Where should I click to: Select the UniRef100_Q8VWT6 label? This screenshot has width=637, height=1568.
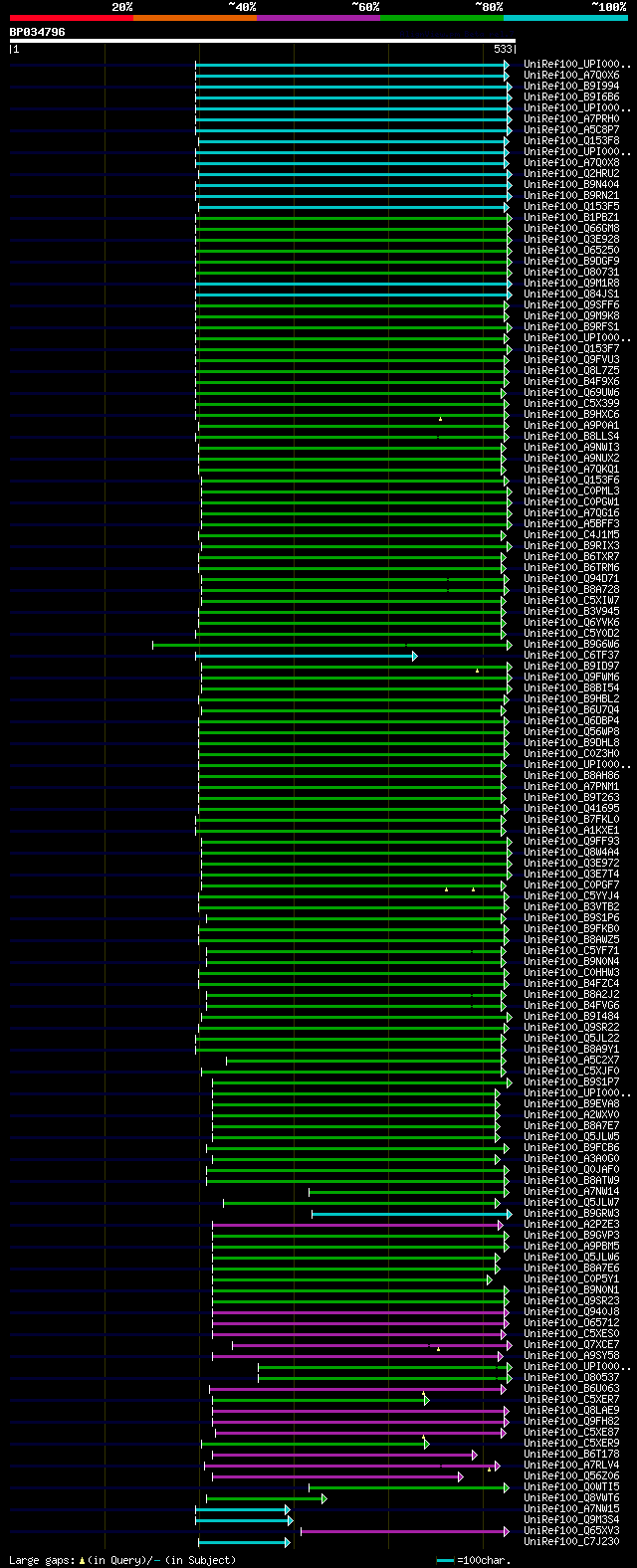571,1498
